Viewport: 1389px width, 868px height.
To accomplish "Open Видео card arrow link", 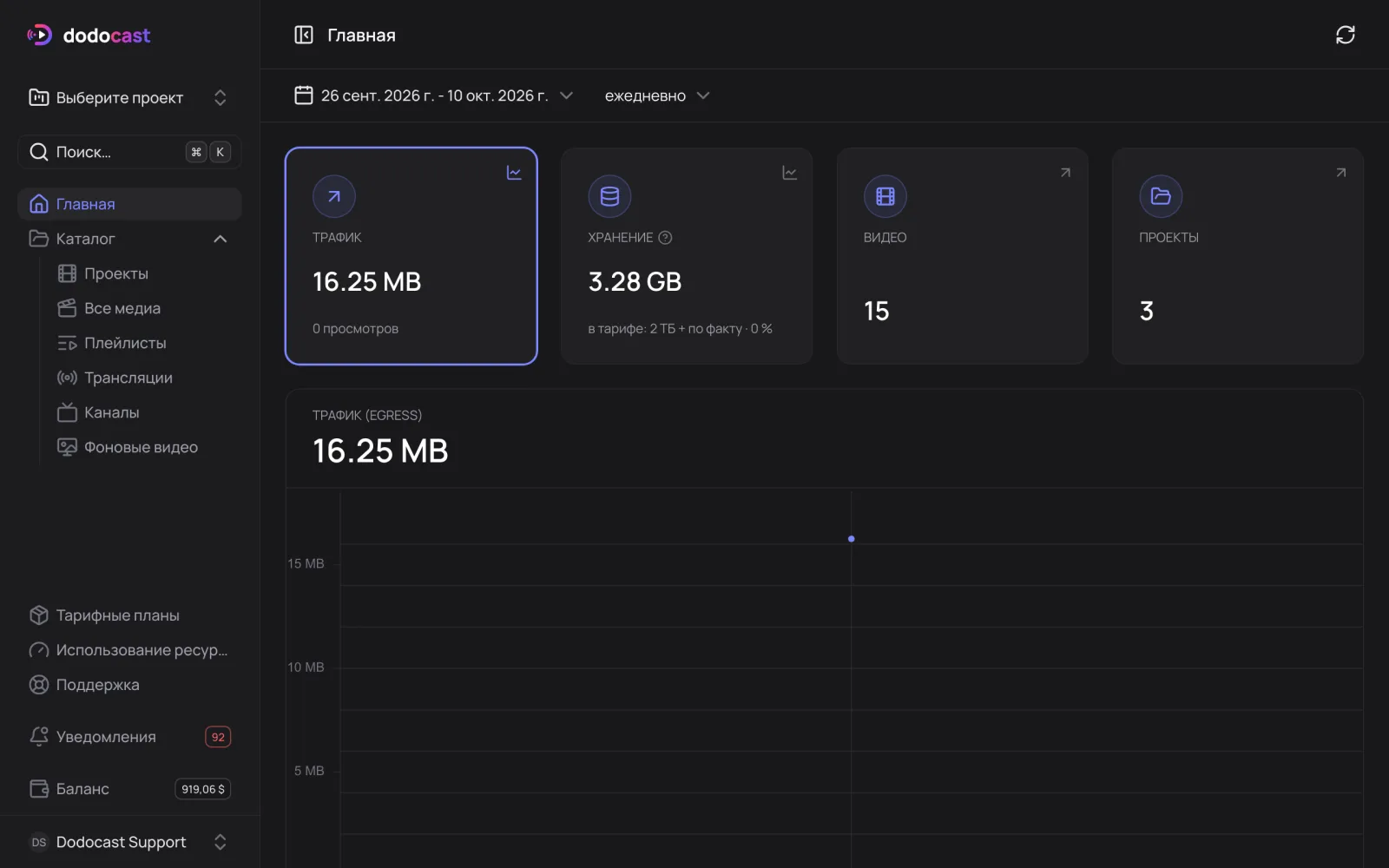I will click(x=1065, y=173).
